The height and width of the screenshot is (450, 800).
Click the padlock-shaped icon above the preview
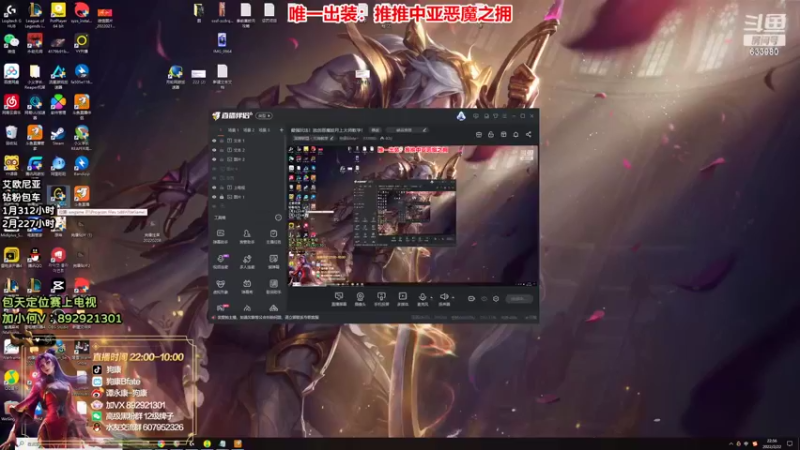point(491,134)
